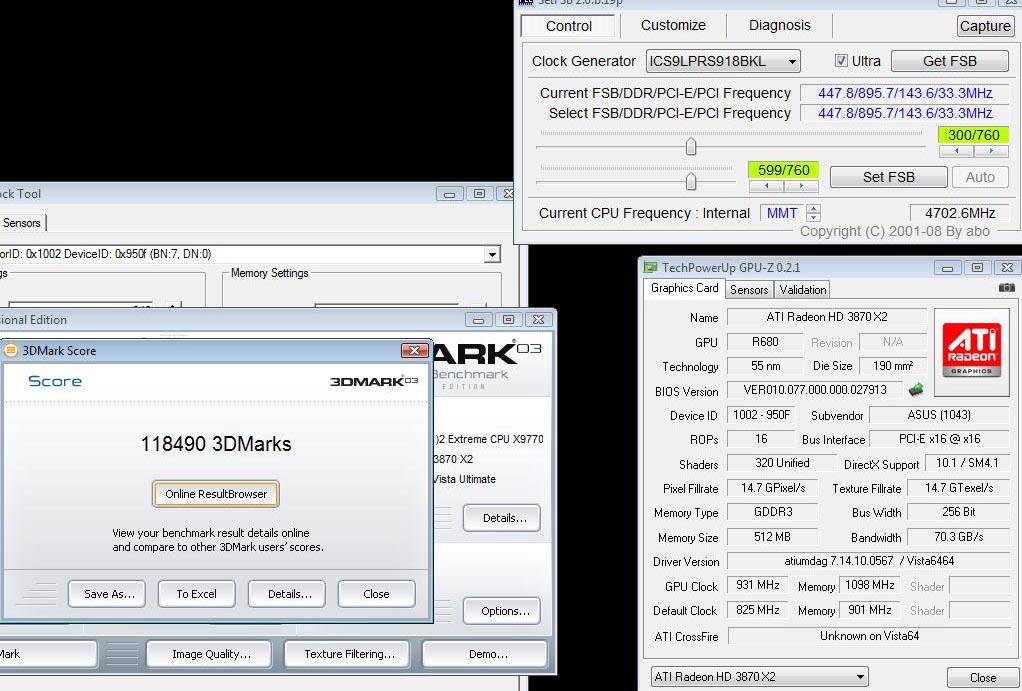Click the 1098 MHz memory clock value
This screenshot has height=691, width=1022.
click(x=869, y=585)
